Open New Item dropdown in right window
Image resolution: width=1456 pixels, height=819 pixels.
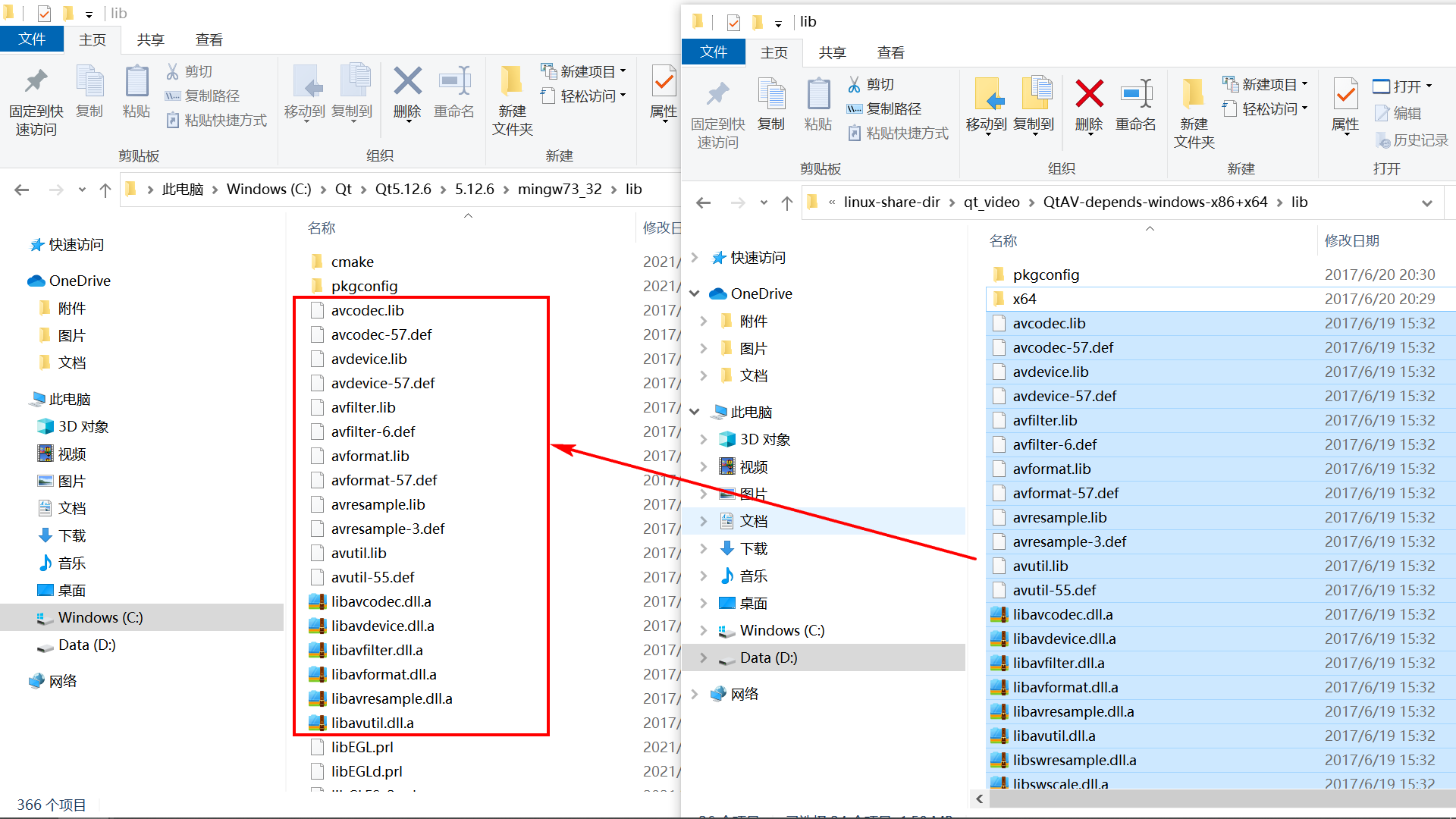click(1304, 84)
